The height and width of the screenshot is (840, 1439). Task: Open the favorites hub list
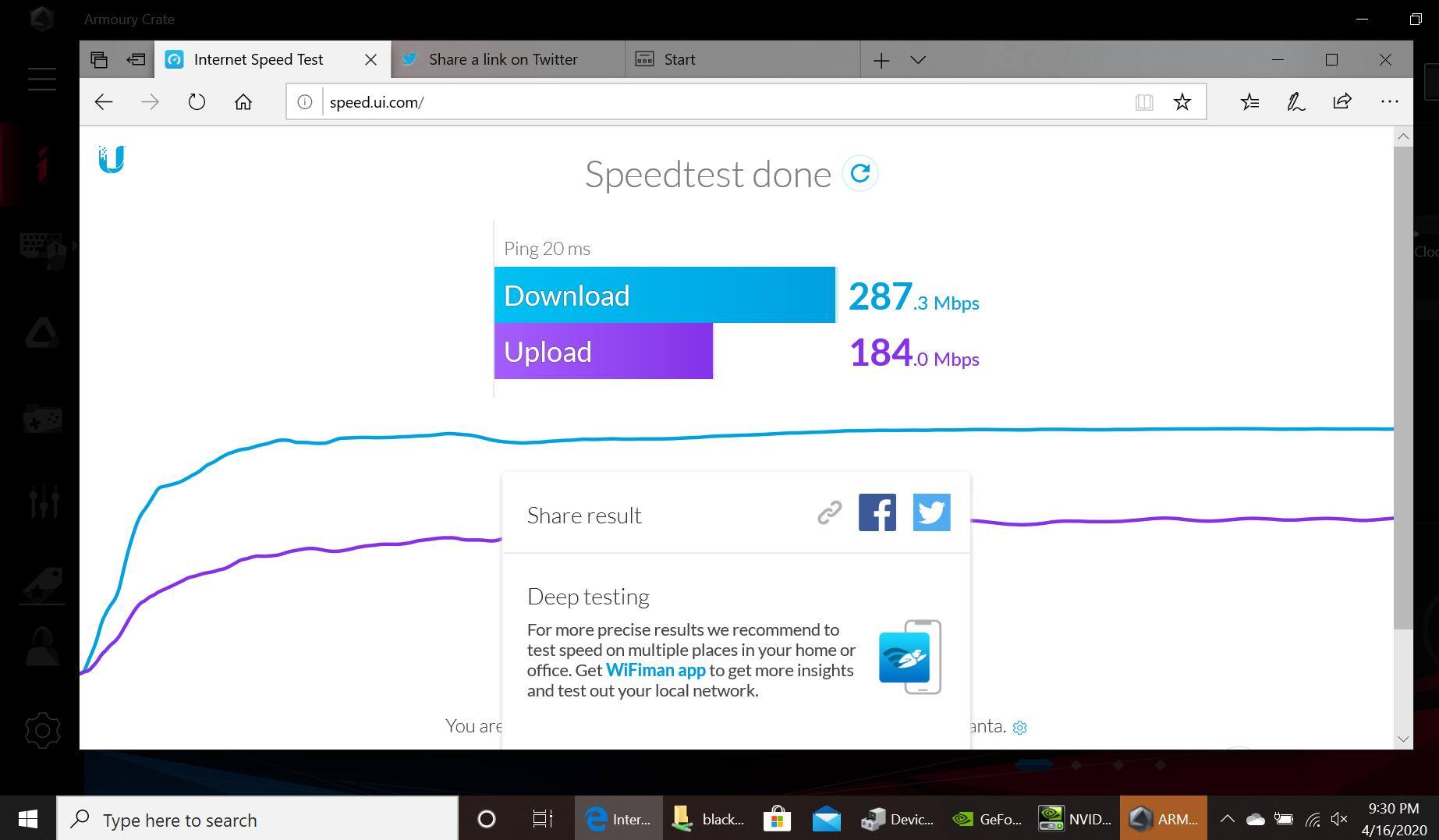click(1249, 102)
